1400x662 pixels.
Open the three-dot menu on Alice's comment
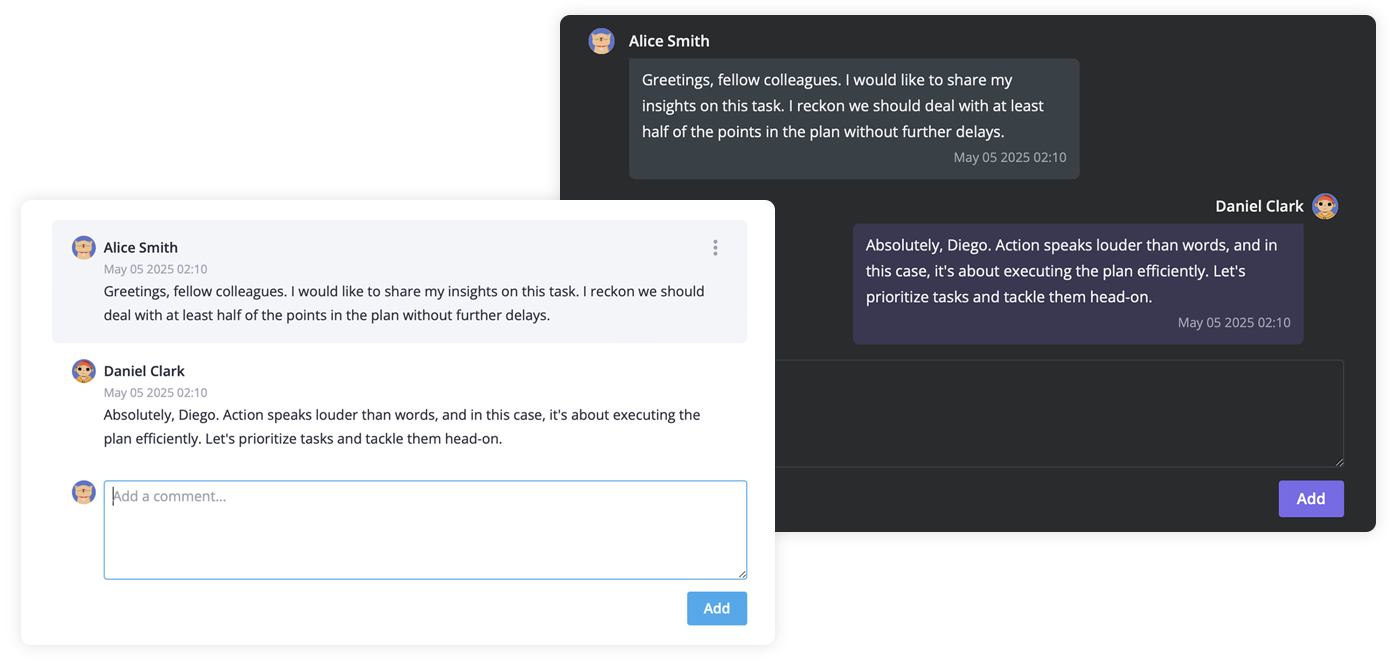click(x=715, y=247)
